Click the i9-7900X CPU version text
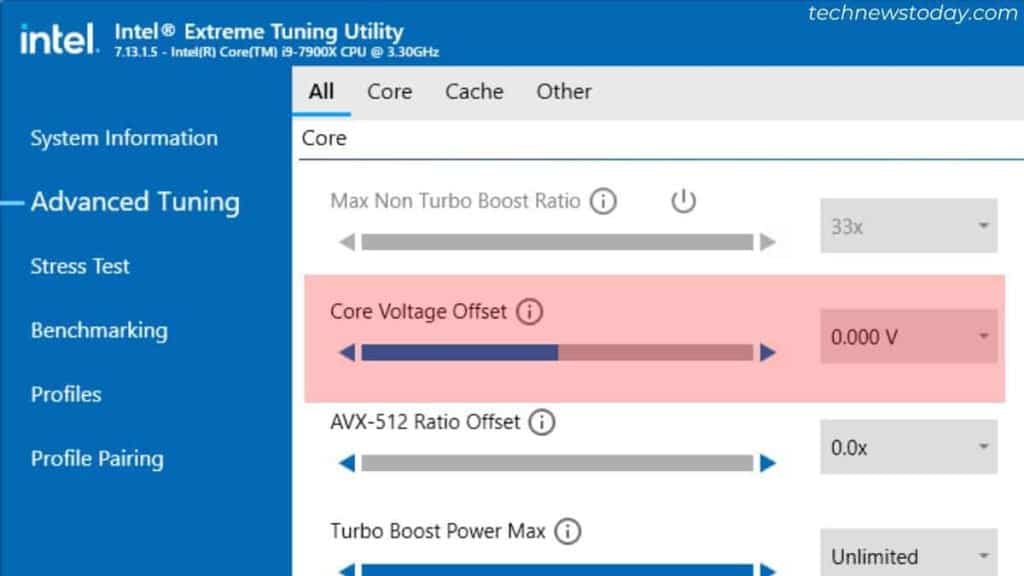 coord(276,52)
